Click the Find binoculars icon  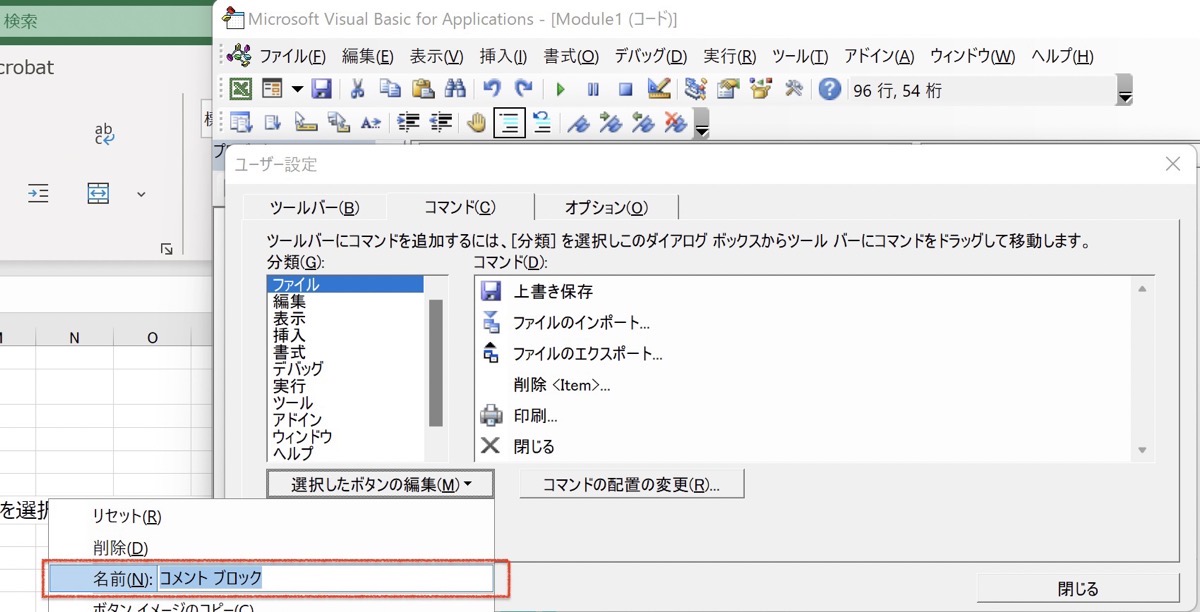click(x=455, y=89)
